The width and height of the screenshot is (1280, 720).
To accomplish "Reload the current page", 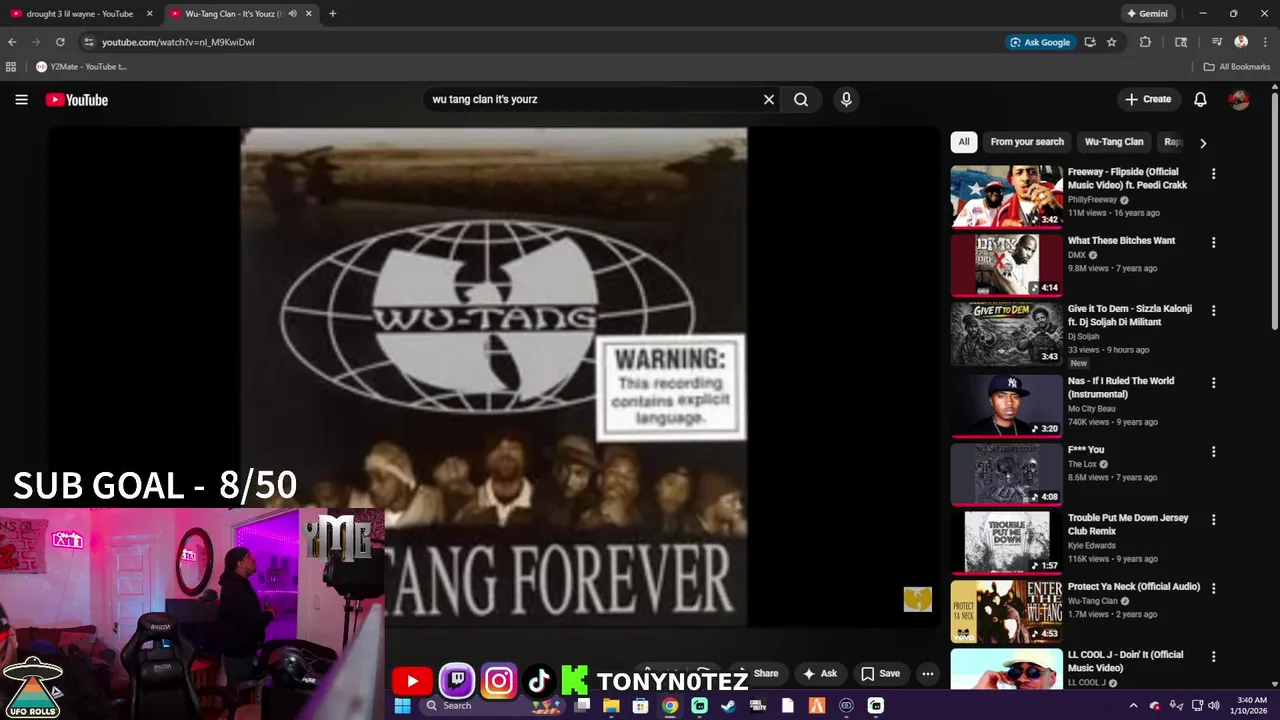I will coord(60,42).
